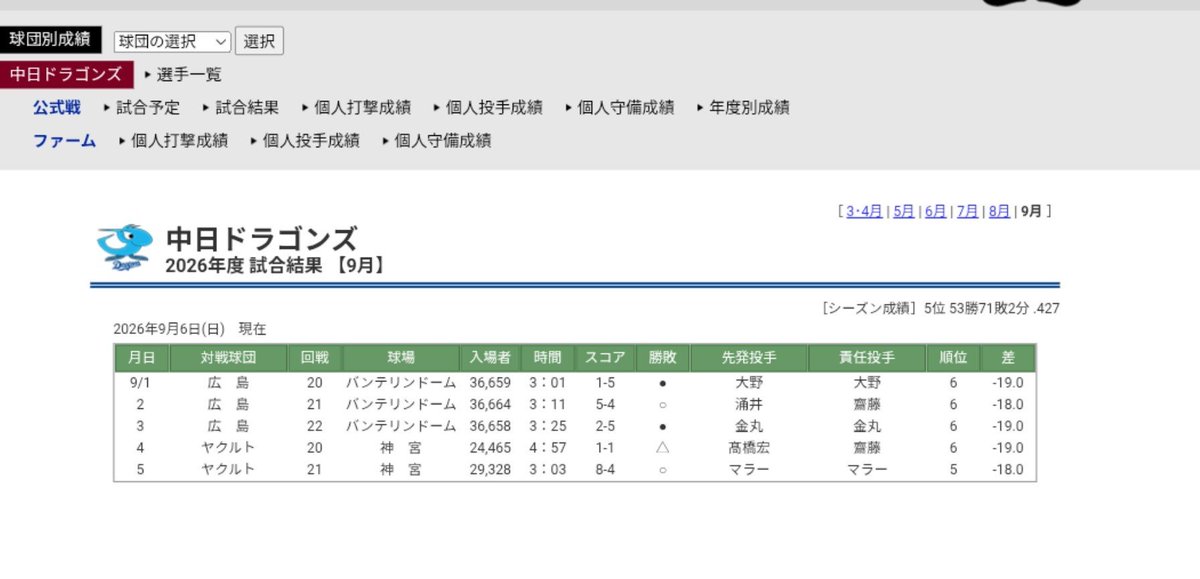
Task: Click the 勝敗 column header
Action: [x=662, y=357]
